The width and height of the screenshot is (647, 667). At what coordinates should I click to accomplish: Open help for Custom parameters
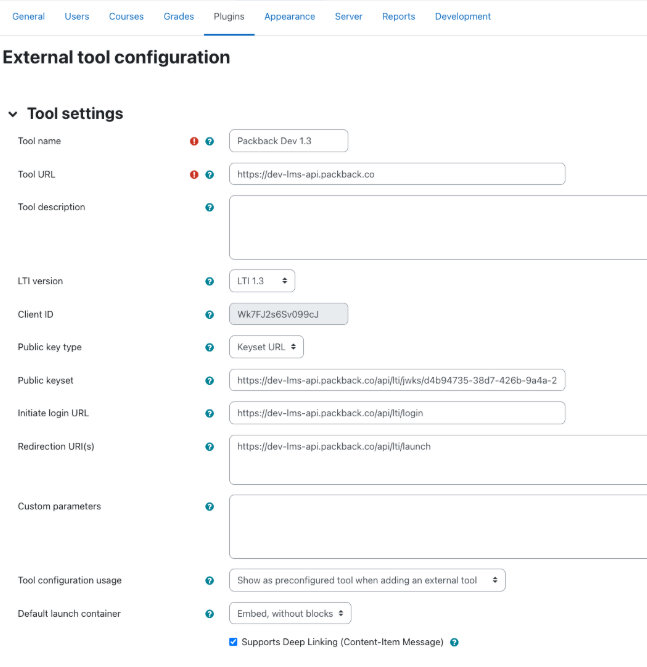click(209, 507)
